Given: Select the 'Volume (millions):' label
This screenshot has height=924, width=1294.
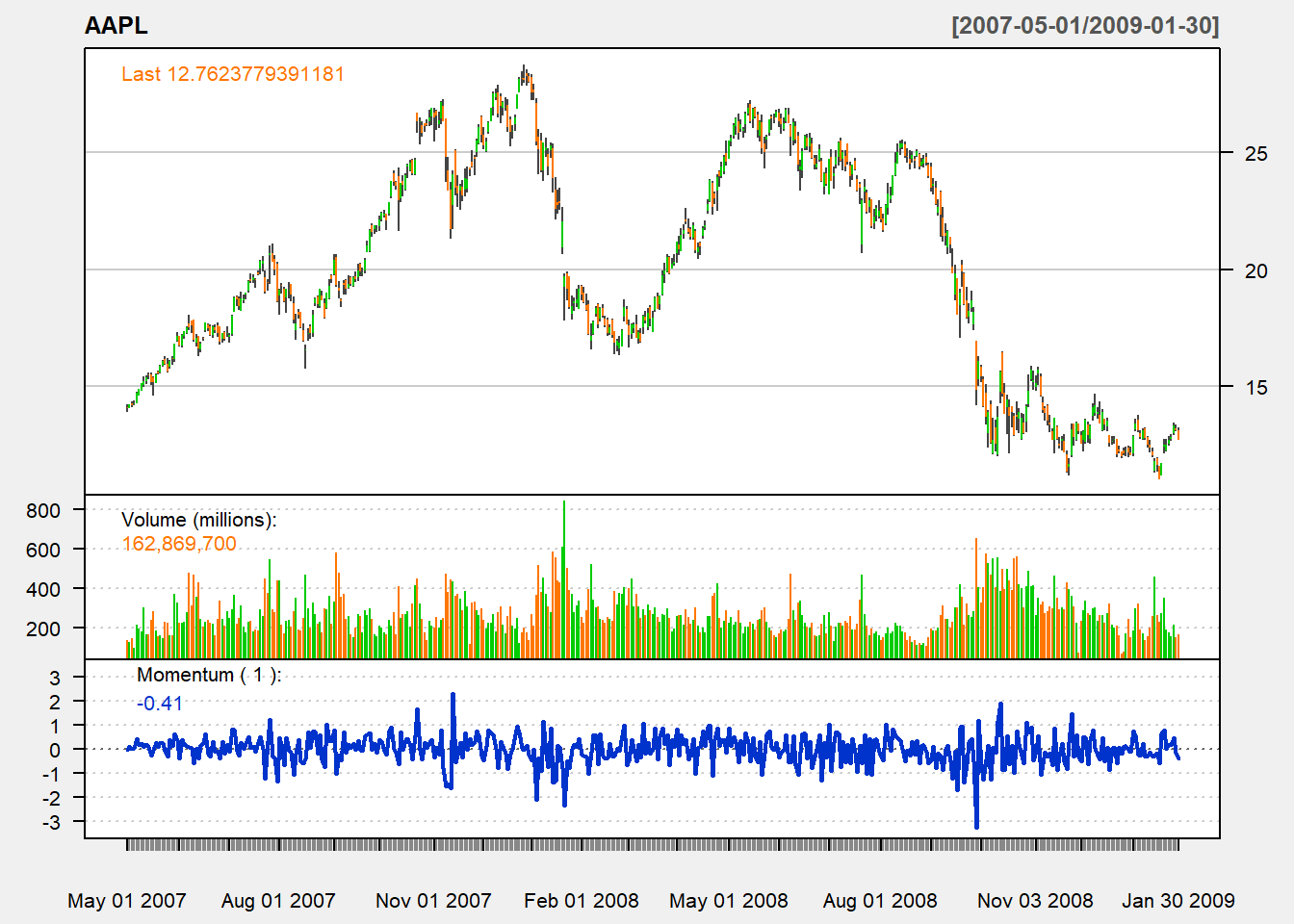Looking at the screenshot, I should 199,520.
